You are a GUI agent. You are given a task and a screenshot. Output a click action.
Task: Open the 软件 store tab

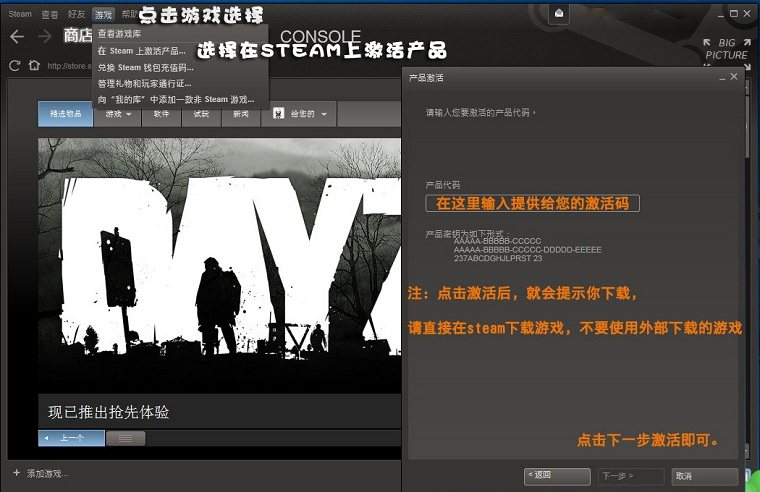point(161,114)
